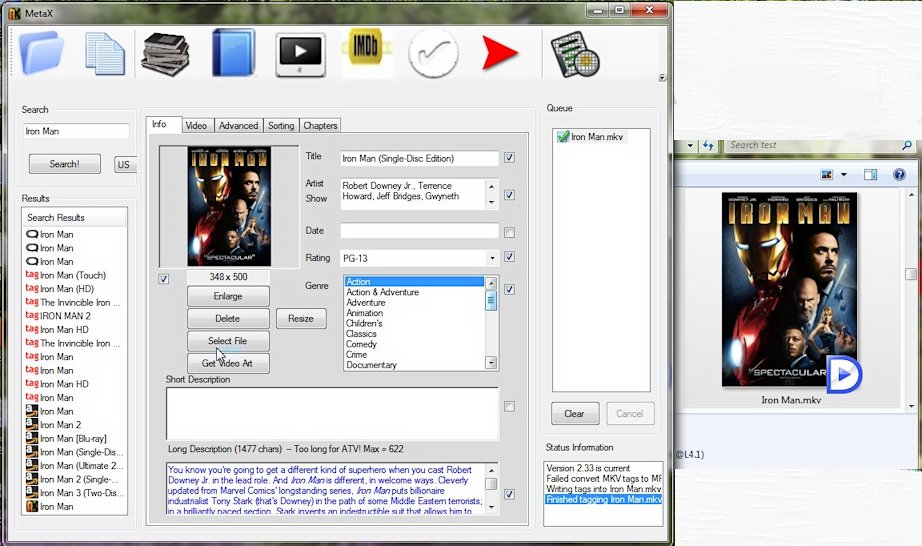Toggle the Rating checkbox

tap(509, 257)
